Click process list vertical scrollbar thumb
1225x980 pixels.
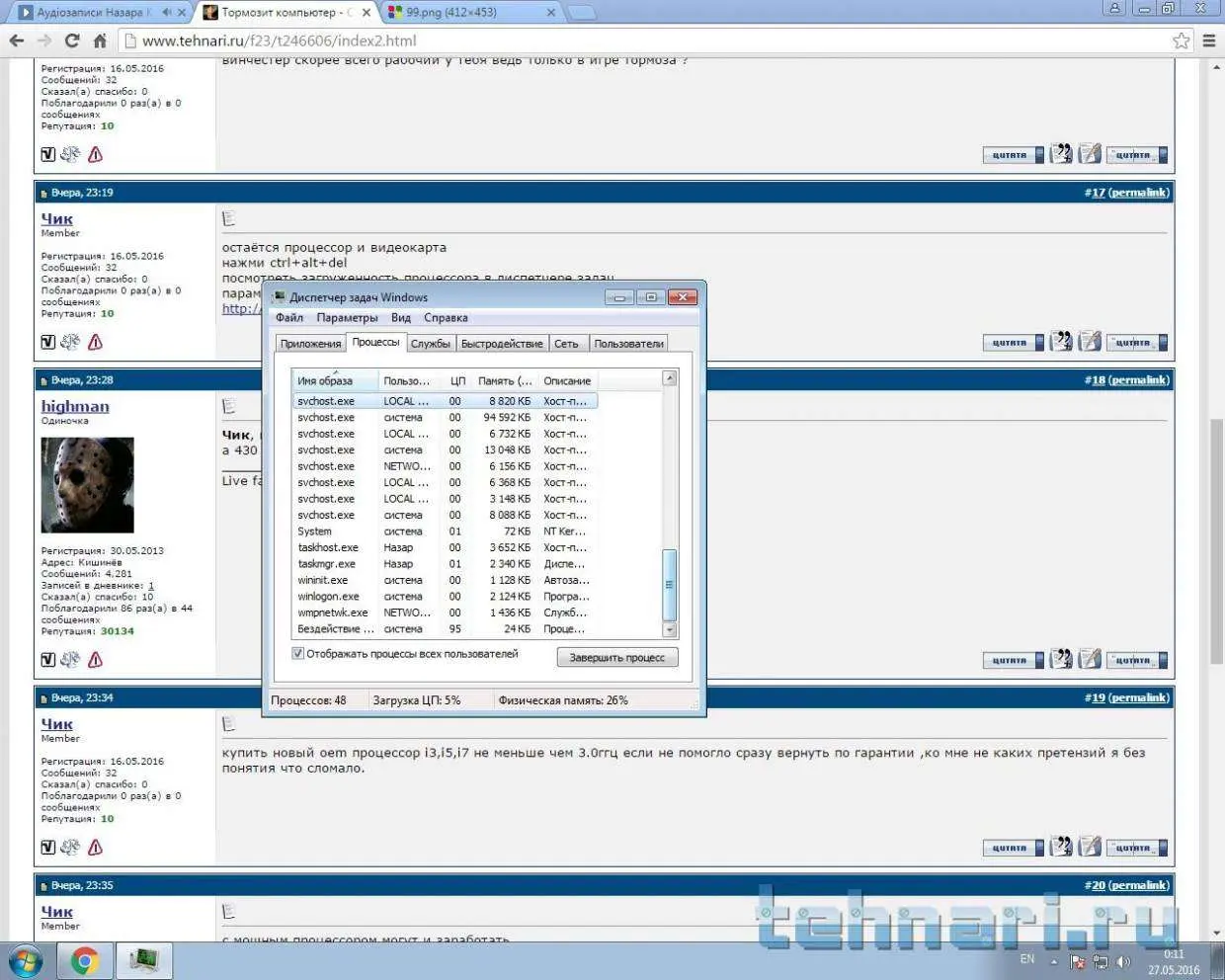pos(670,584)
